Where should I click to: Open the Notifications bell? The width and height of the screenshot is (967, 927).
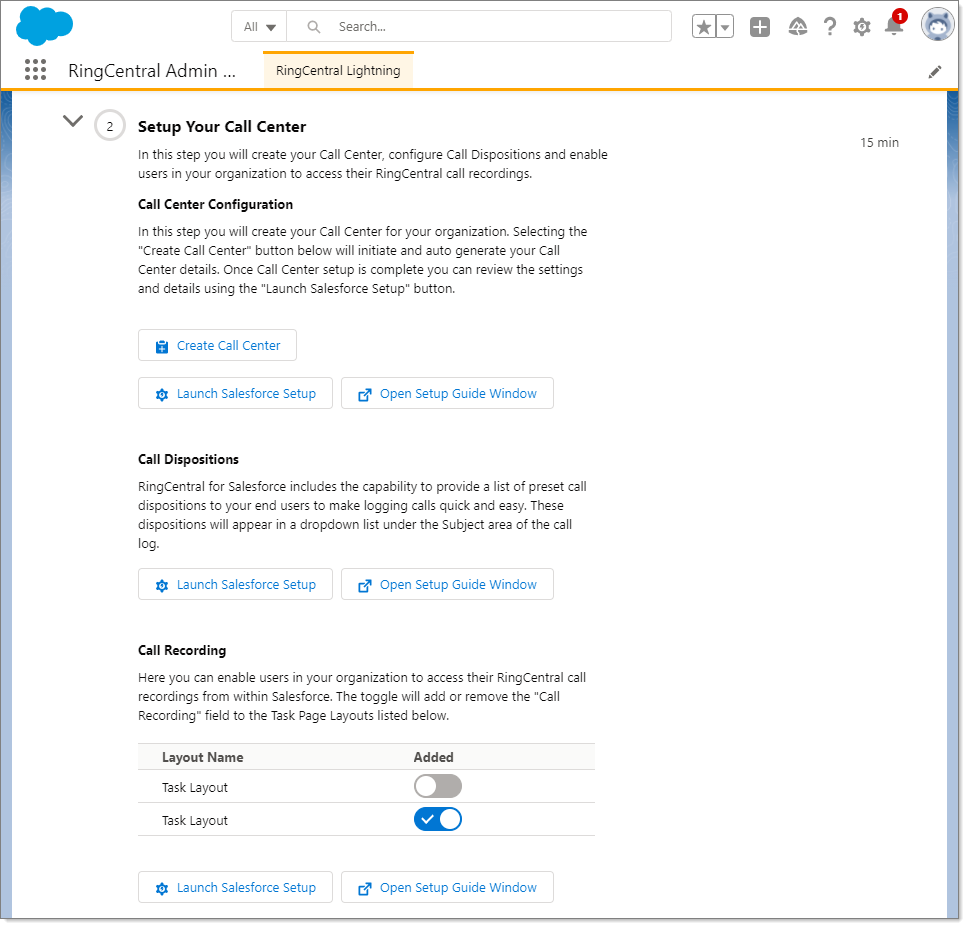tap(894, 27)
